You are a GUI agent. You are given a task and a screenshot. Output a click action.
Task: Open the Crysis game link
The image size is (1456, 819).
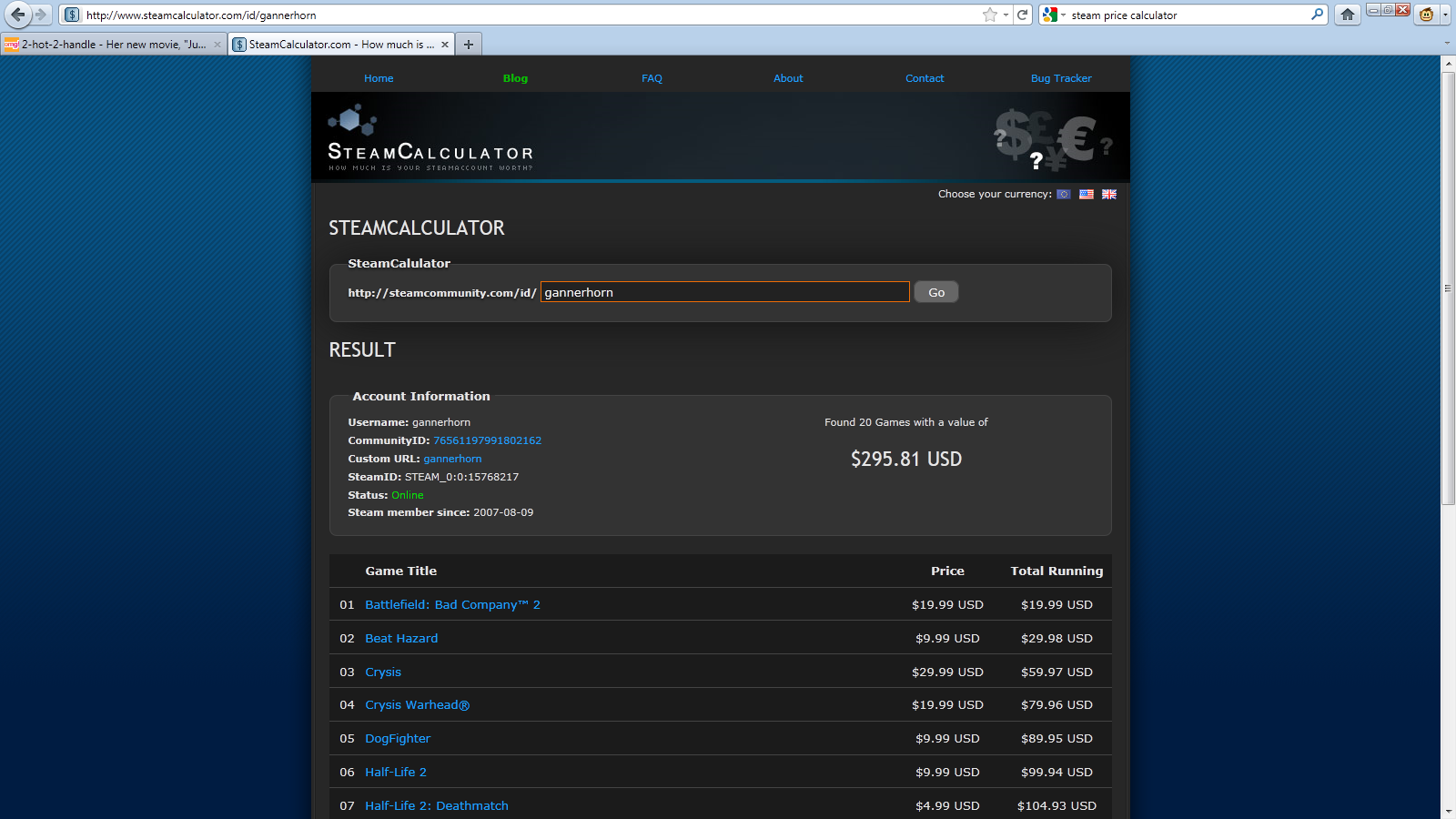(x=383, y=672)
